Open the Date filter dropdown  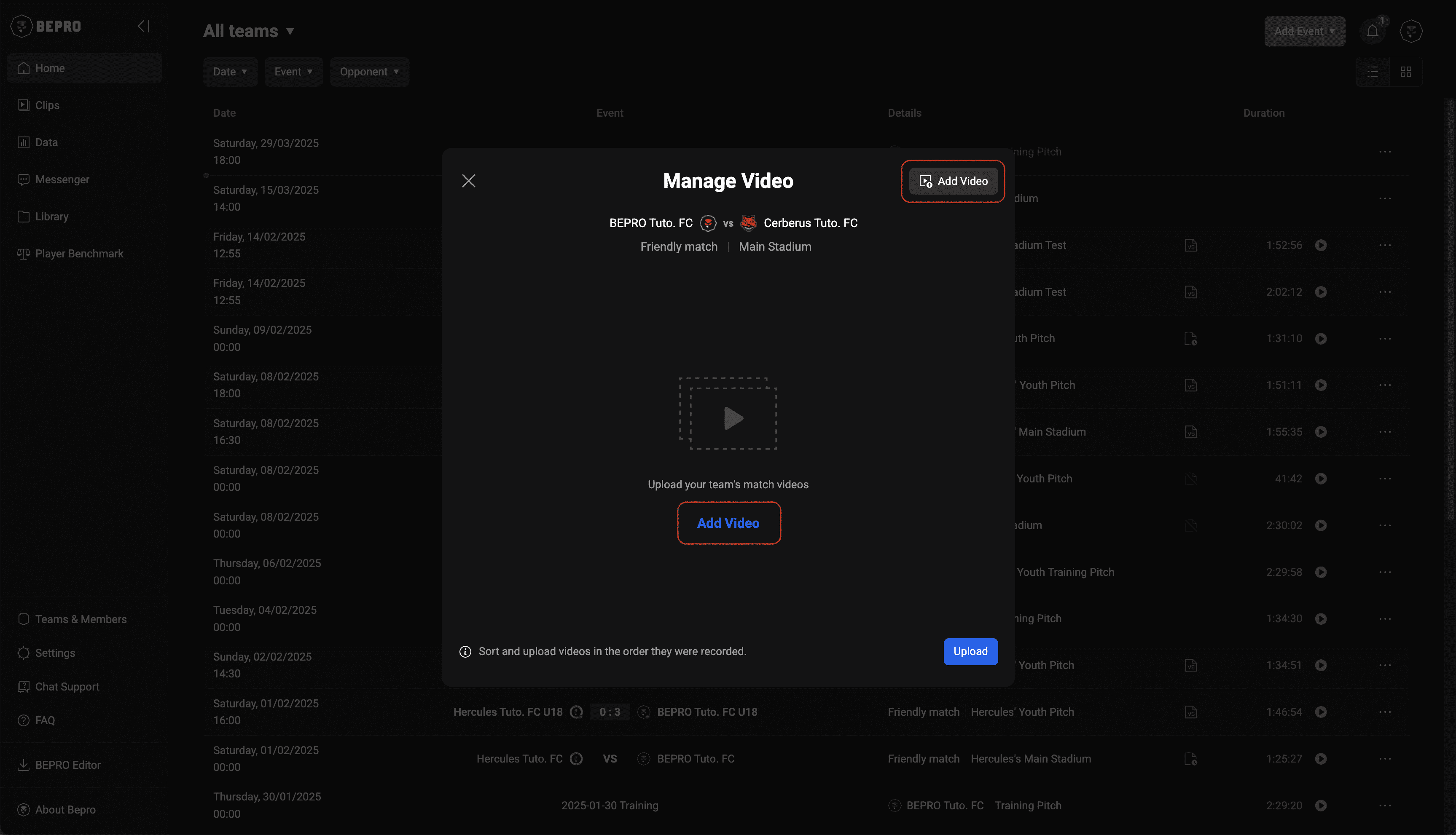(230, 72)
